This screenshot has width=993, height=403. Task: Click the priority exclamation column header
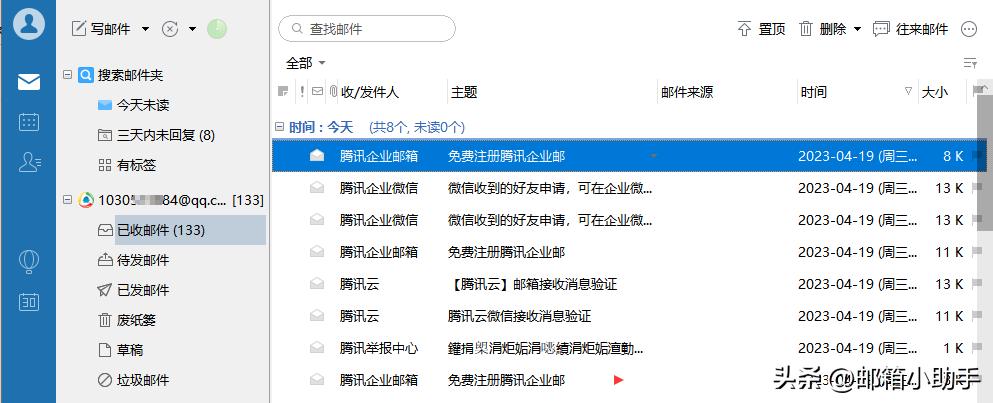tap(302, 91)
